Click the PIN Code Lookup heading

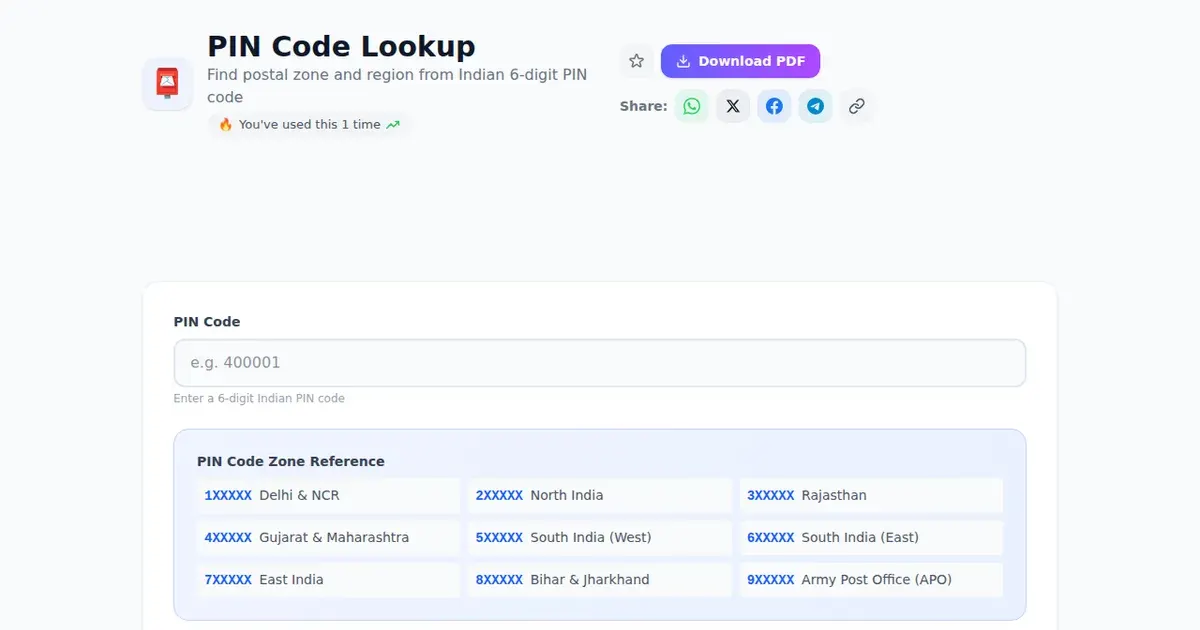point(341,46)
